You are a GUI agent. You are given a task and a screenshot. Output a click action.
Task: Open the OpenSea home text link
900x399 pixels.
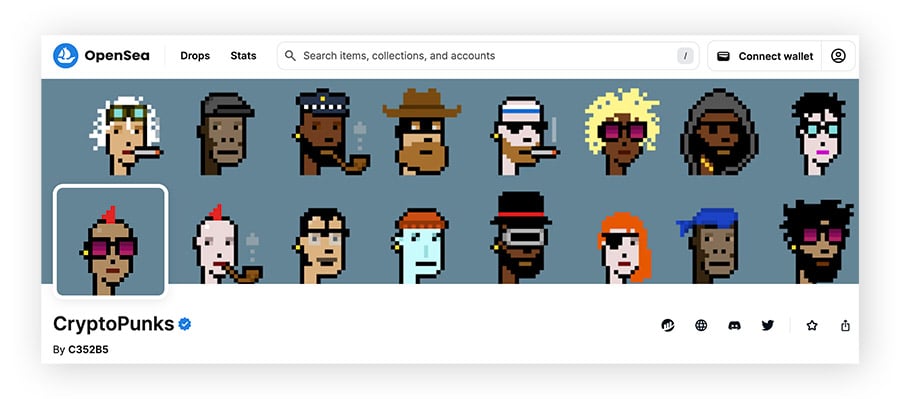pos(117,56)
